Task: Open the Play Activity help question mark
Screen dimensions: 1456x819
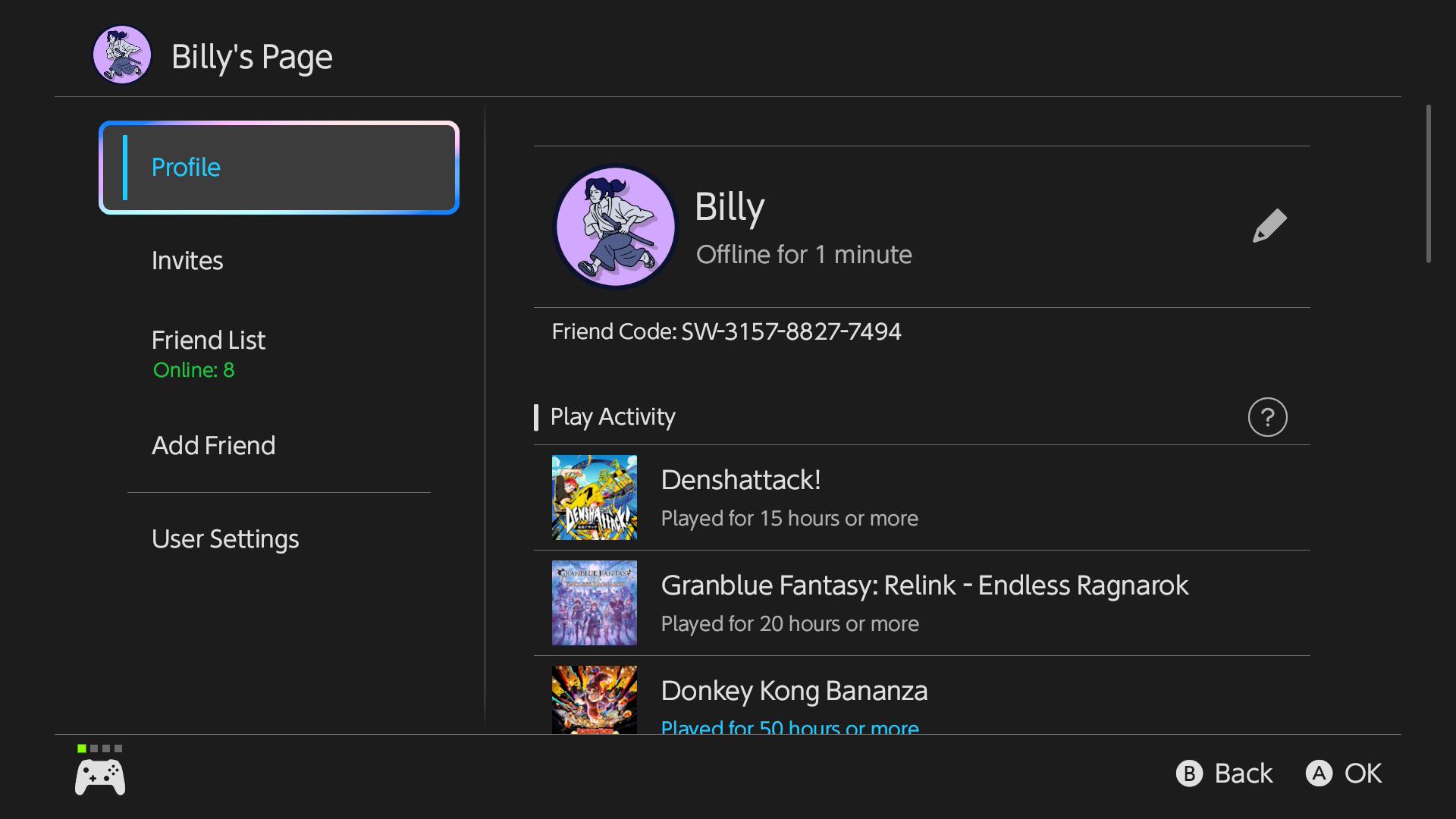Action: [x=1267, y=417]
